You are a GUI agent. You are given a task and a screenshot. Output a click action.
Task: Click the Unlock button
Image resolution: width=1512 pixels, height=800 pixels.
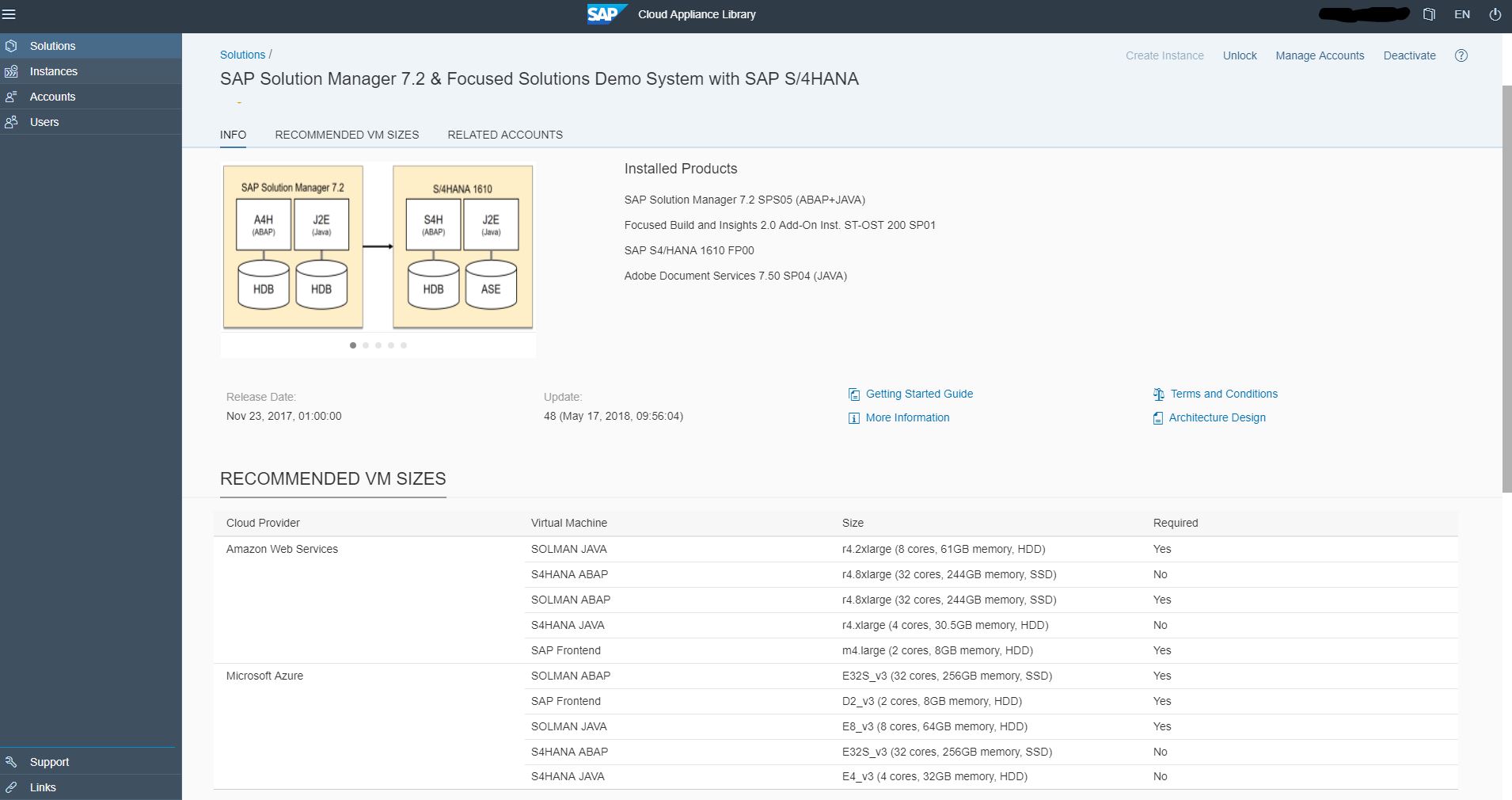tap(1240, 55)
